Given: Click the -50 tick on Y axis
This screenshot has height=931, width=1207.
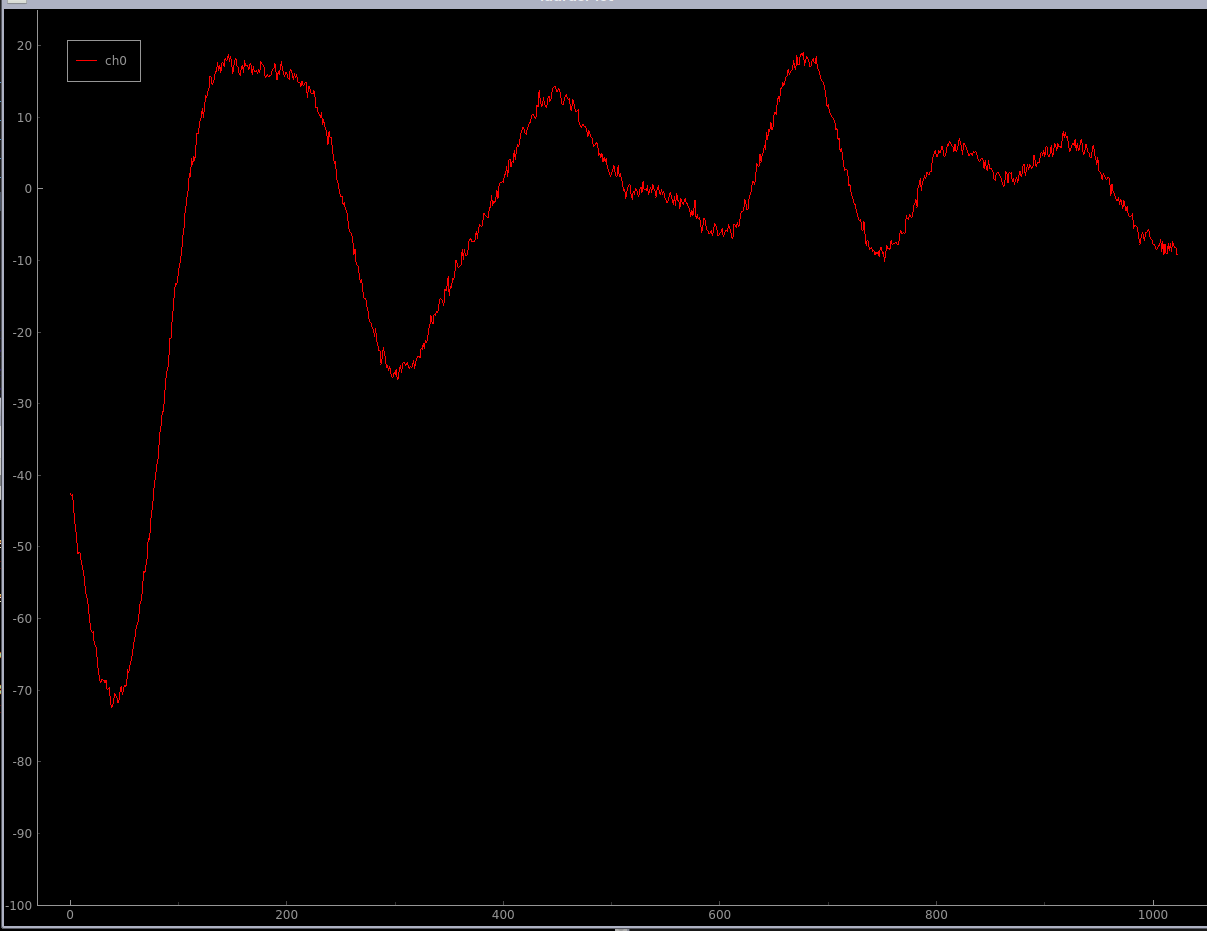Looking at the screenshot, I should 21,547.
